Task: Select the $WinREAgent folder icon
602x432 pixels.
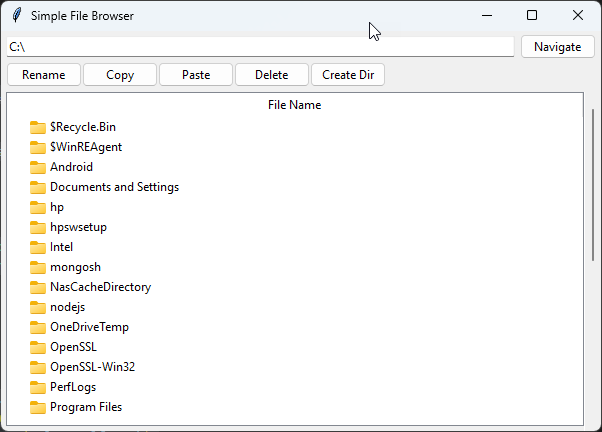Action: 38,147
